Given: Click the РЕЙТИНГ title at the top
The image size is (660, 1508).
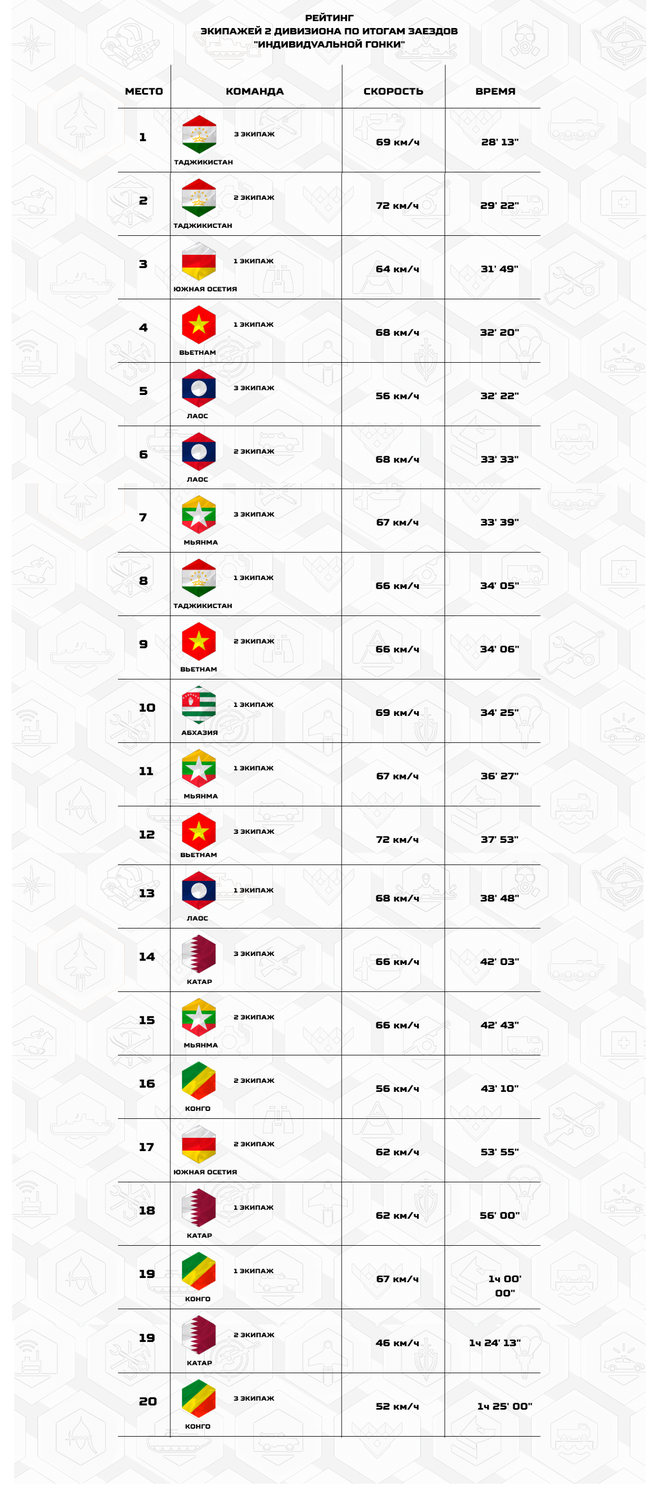Looking at the screenshot, I should [x=329, y=18].
